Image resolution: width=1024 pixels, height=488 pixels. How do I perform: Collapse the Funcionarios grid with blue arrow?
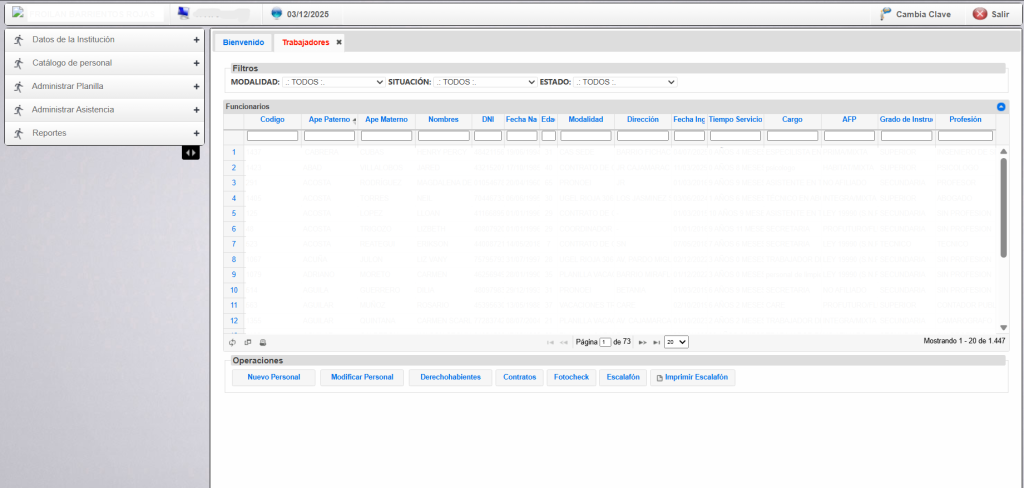click(1001, 106)
